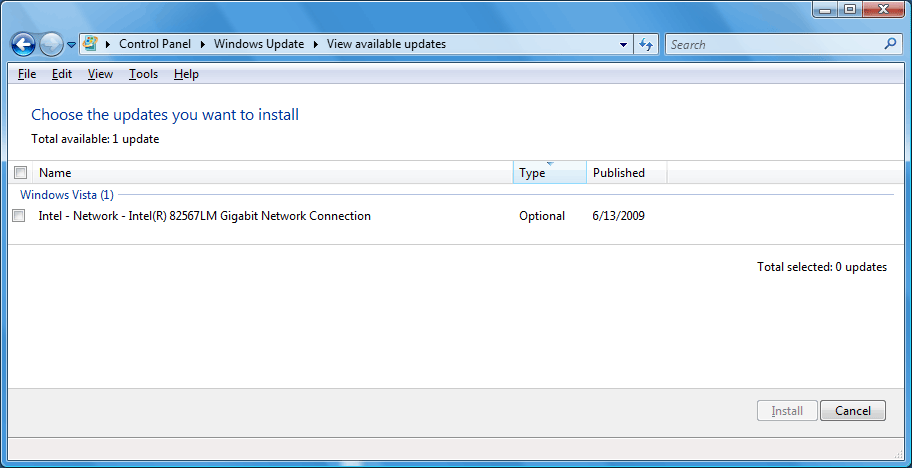Go back with the Back arrow button
Image resolution: width=912 pixels, height=468 pixels.
click(x=24, y=44)
